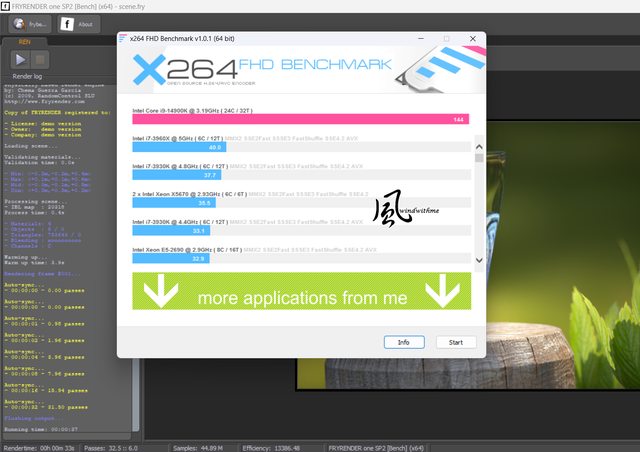Screen dimensions: 640x452
Task: Maximize the x264 FHD Benchmark window
Action: 446,39
